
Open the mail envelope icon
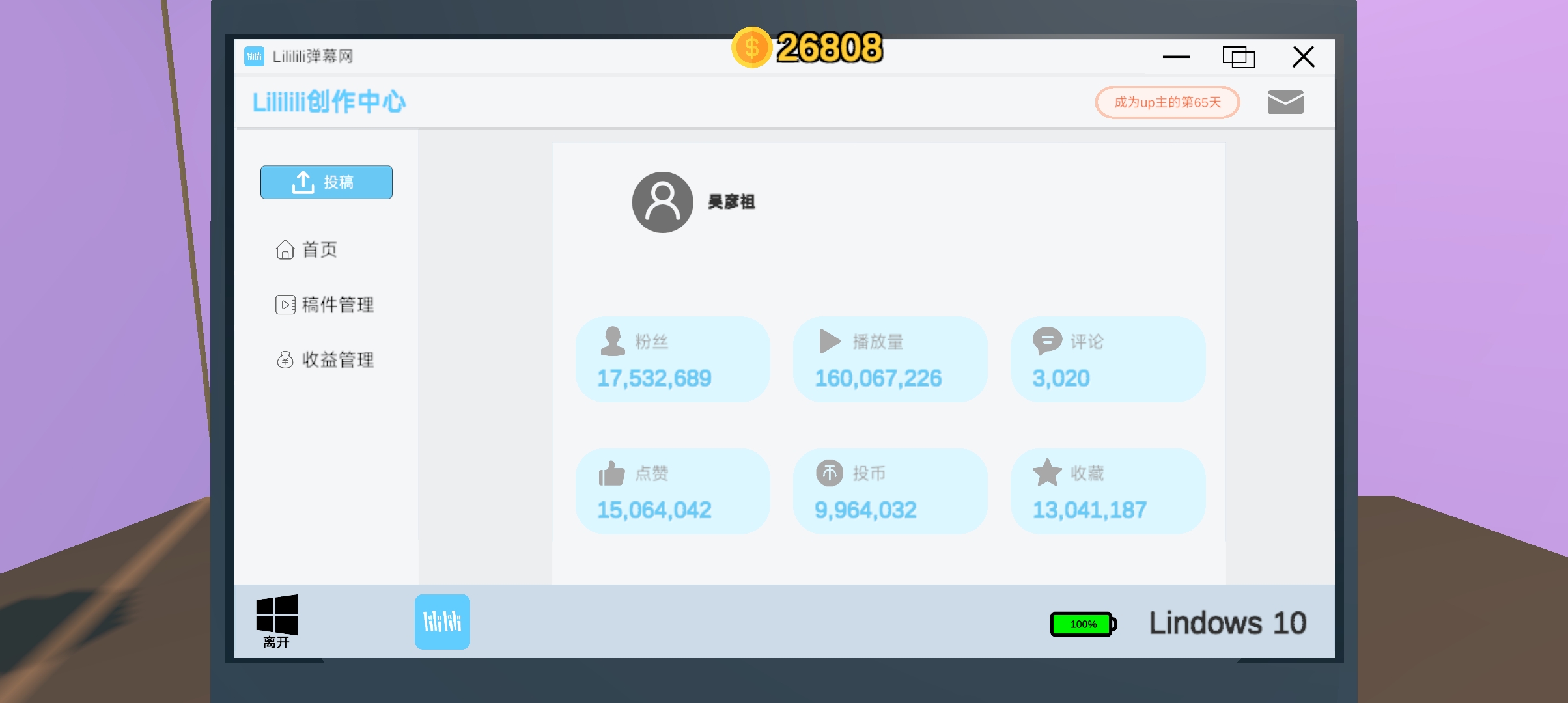(1285, 102)
